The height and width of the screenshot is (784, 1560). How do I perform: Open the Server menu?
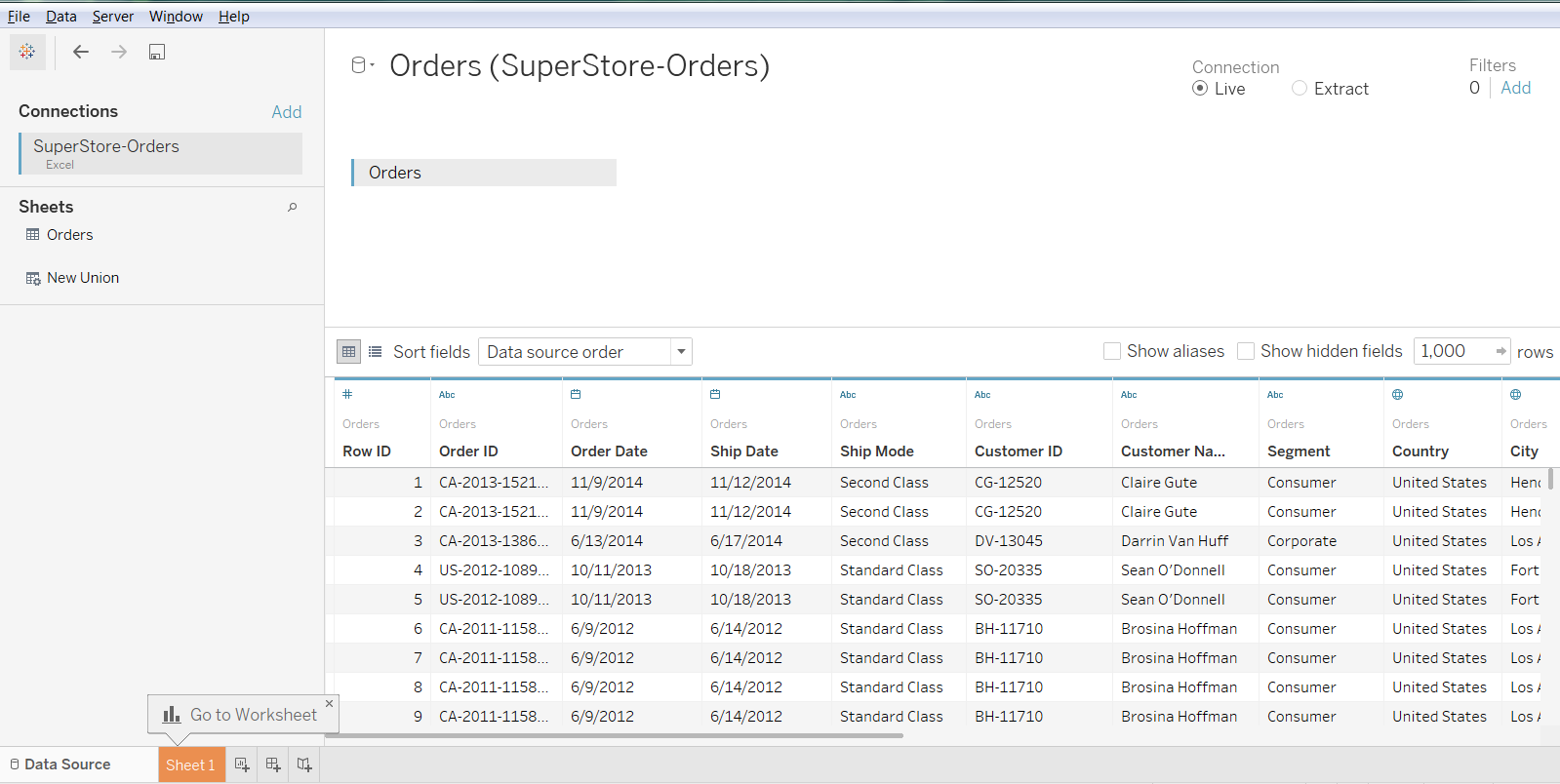pos(113,17)
